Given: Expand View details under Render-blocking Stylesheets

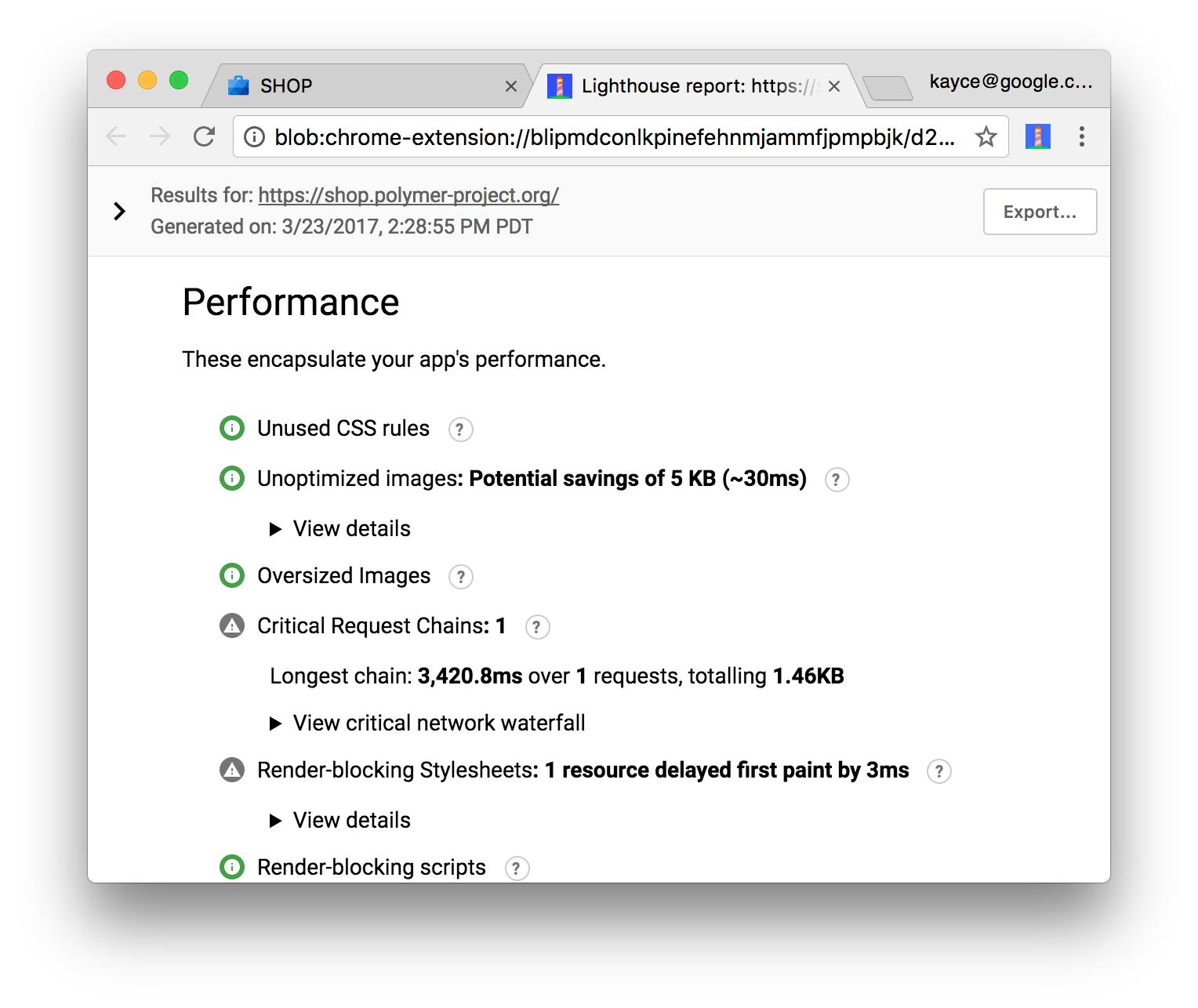Looking at the screenshot, I should coord(340,821).
